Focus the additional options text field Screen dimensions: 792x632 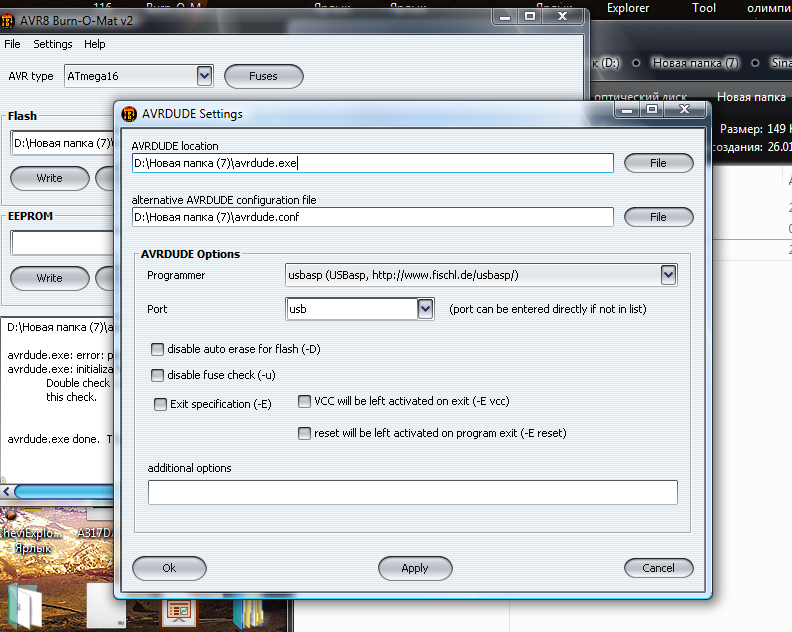coord(413,493)
